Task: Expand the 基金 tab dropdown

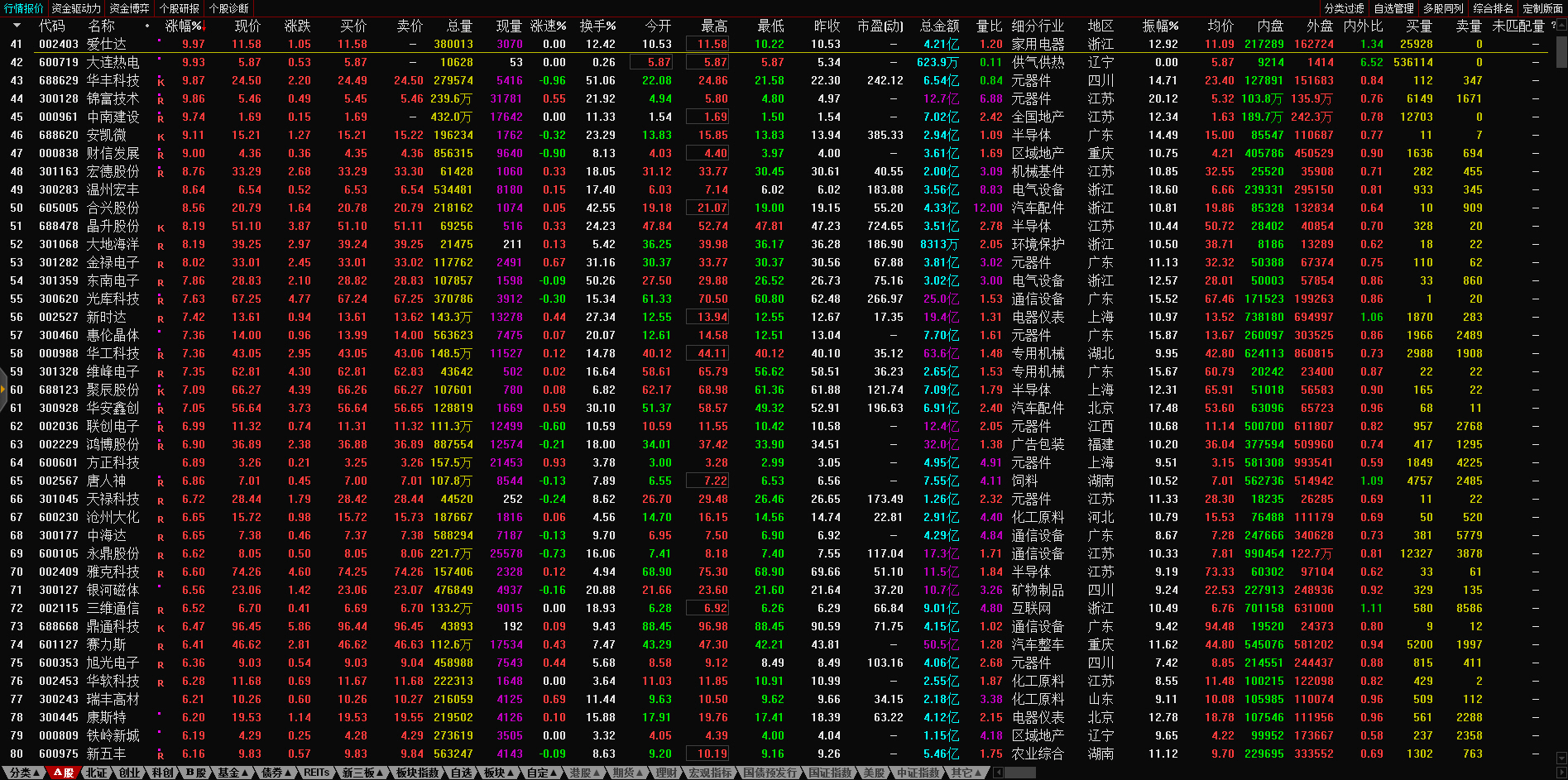Action: [x=233, y=773]
